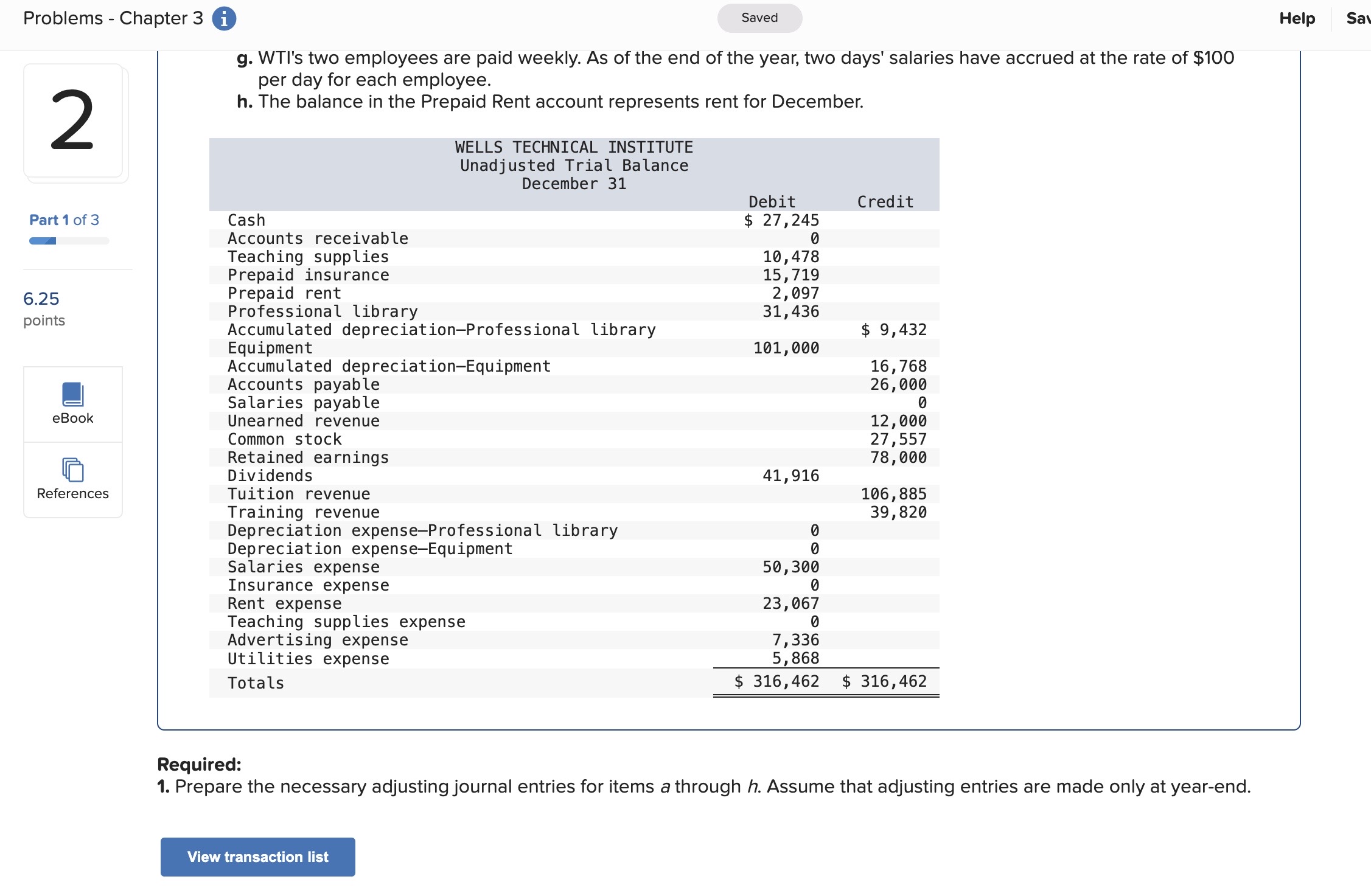This screenshot has height=896, width=1371.
Task: Click the Problems - Chapter 3 title
Action: tap(113, 18)
